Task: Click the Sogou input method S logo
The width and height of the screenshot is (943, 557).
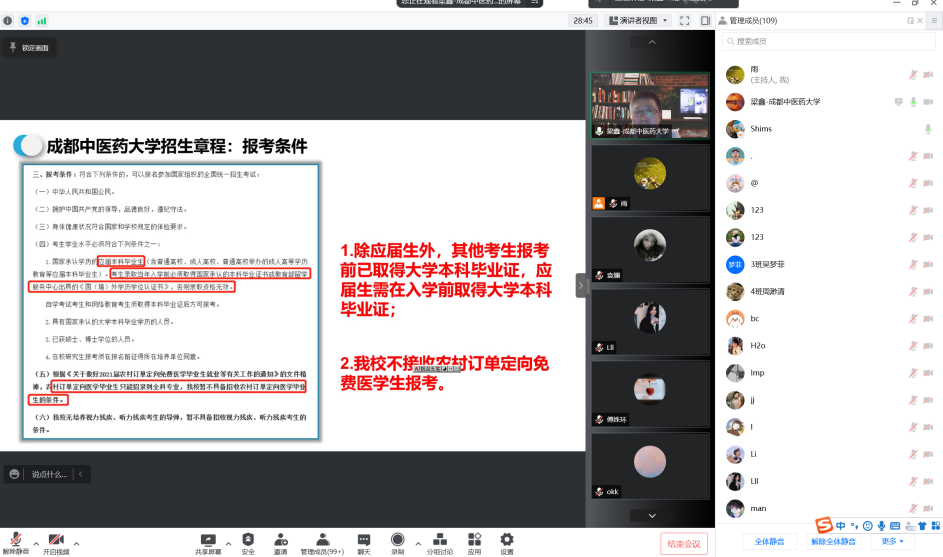Action: coord(824,525)
